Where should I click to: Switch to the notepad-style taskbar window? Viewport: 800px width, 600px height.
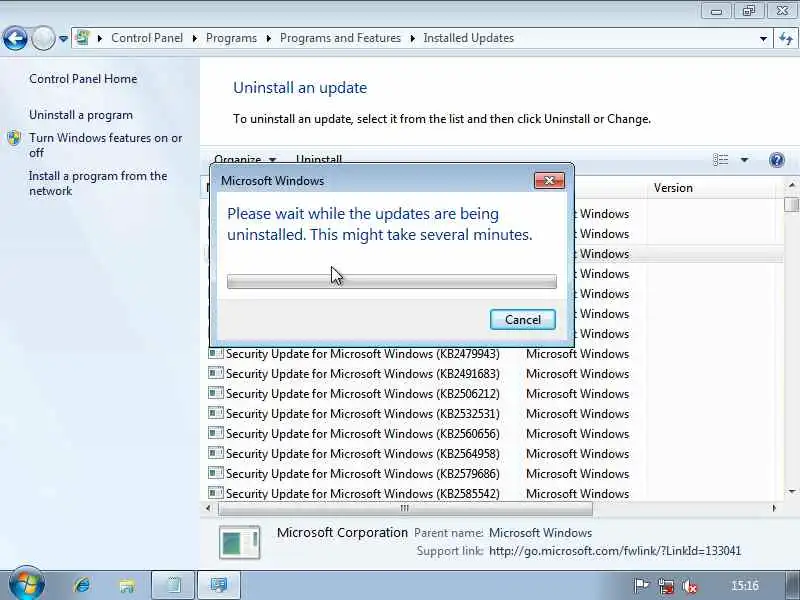173,585
